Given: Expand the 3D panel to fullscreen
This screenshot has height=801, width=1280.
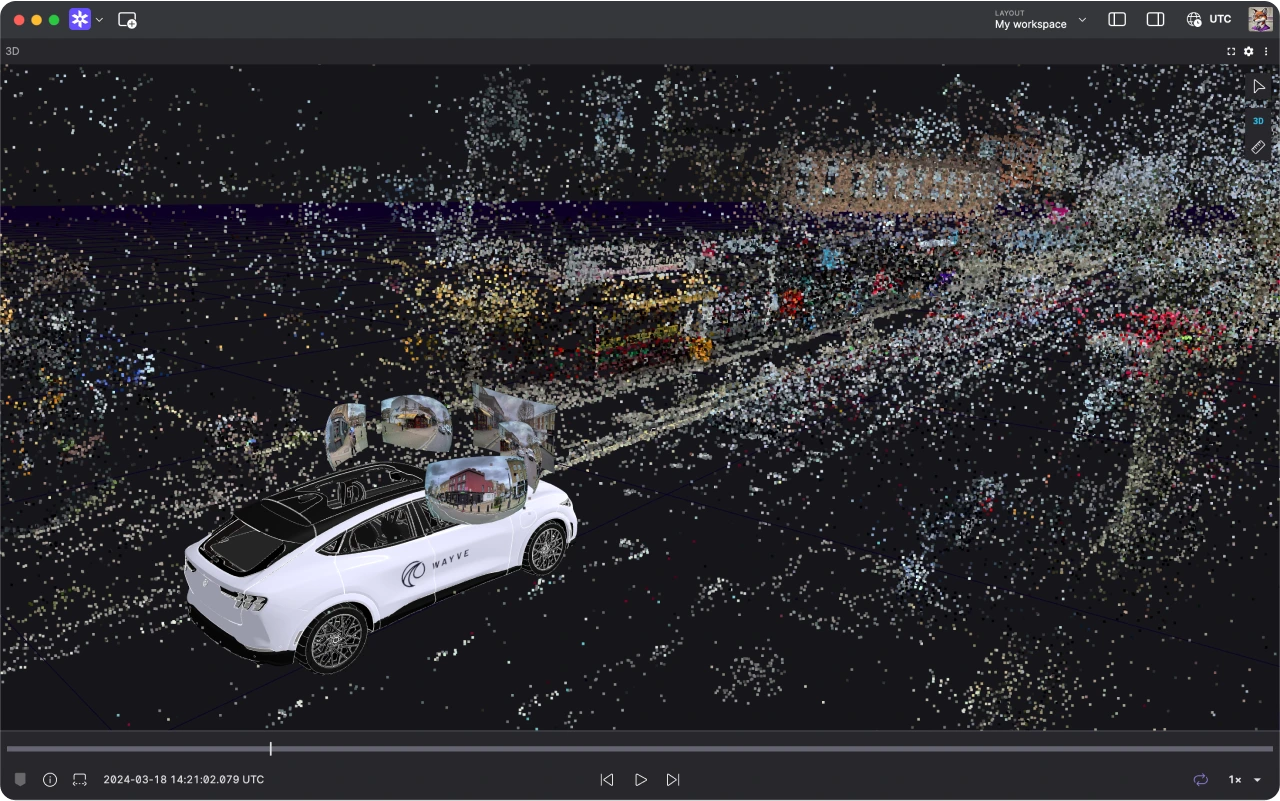Looking at the screenshot, I should tap(1230, 51).
